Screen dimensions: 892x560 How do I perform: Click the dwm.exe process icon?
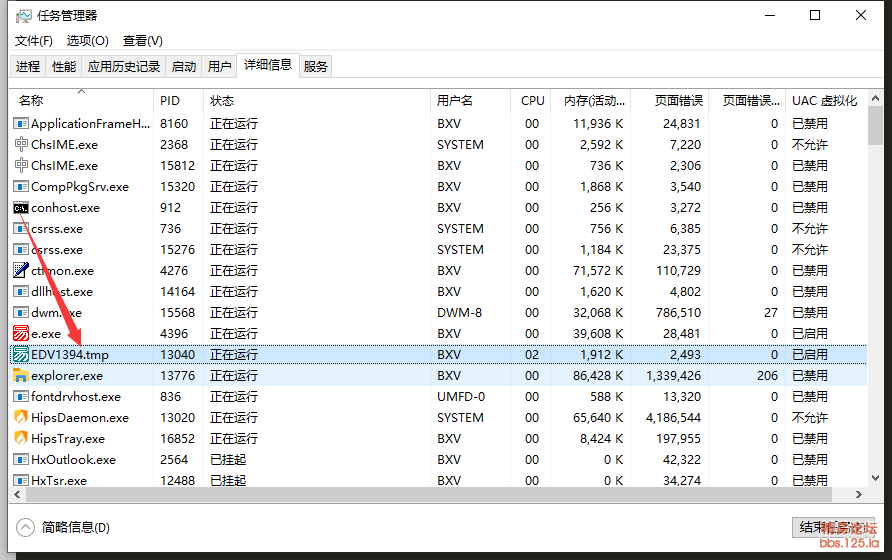tap(21, 312)
